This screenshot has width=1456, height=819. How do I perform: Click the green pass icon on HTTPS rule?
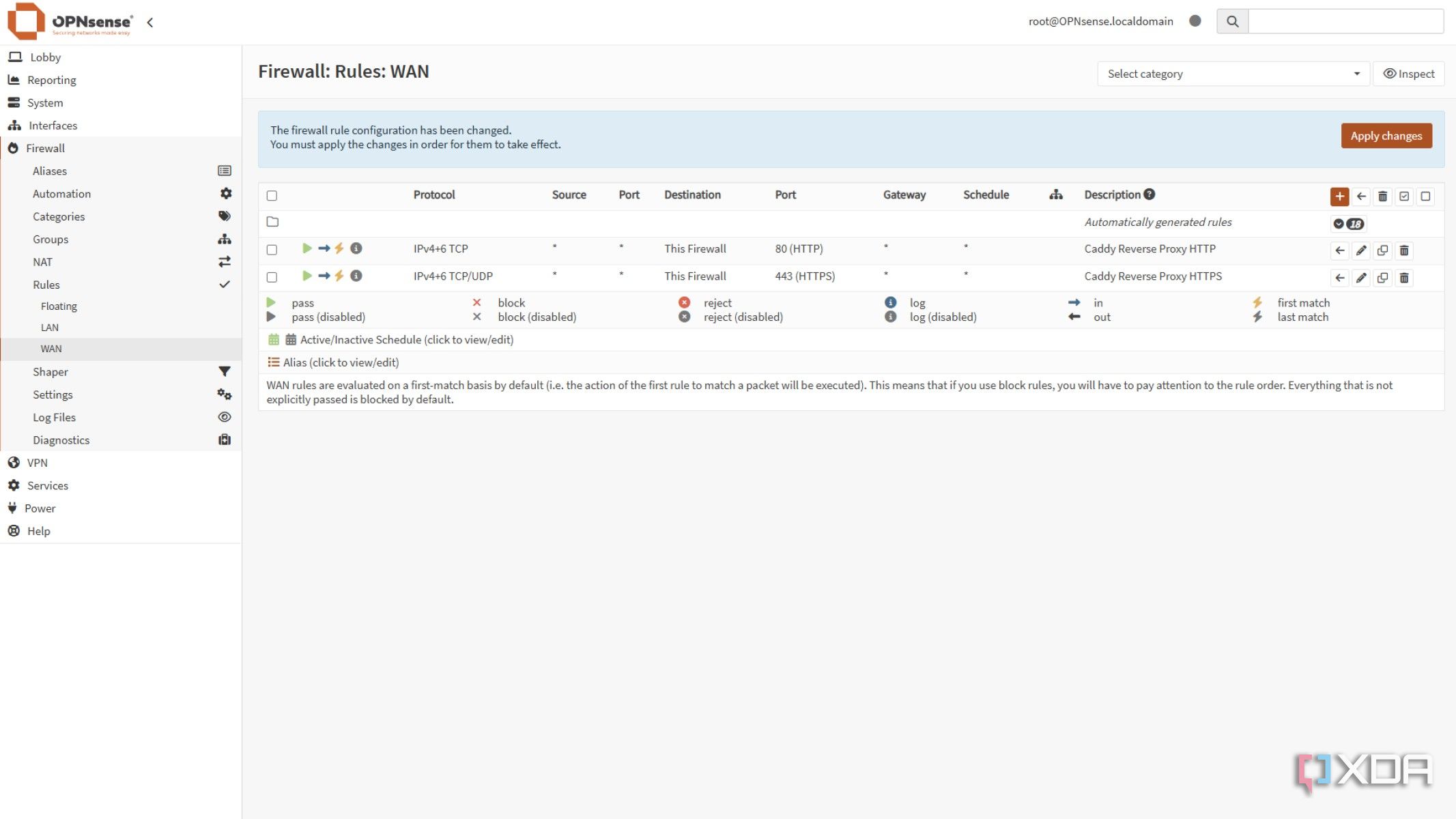coord(307,276)
